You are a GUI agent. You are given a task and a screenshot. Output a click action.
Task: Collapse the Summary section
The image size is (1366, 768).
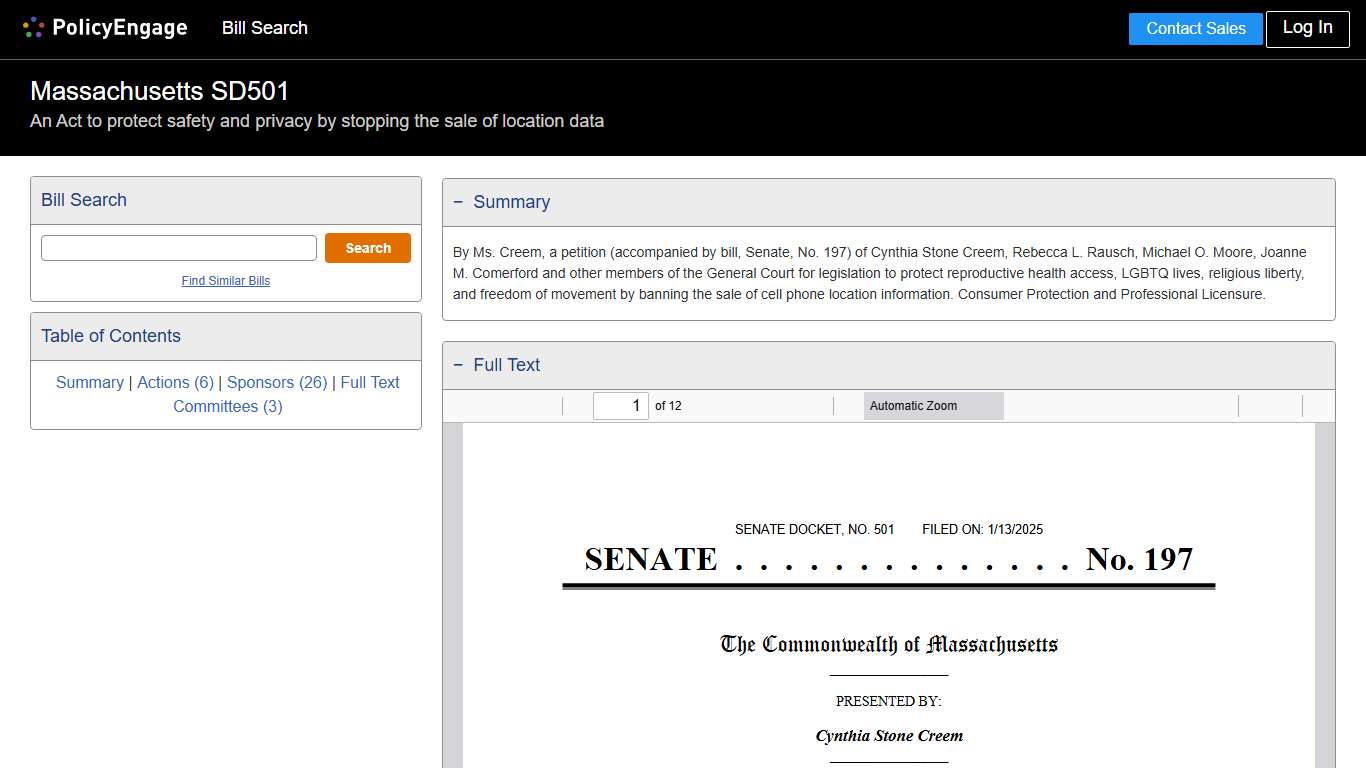coord(458,201)
